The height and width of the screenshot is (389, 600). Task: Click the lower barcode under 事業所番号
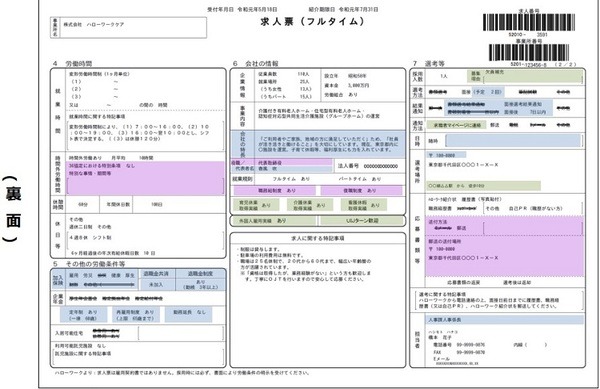528,52
